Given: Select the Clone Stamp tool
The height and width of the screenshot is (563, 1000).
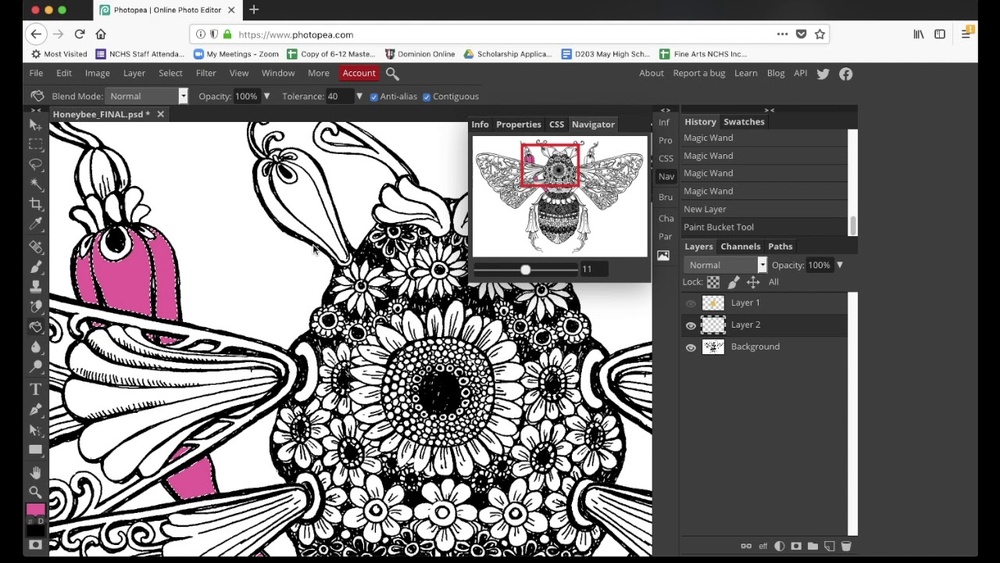Looking at the screenshot, I should point(35,286).
